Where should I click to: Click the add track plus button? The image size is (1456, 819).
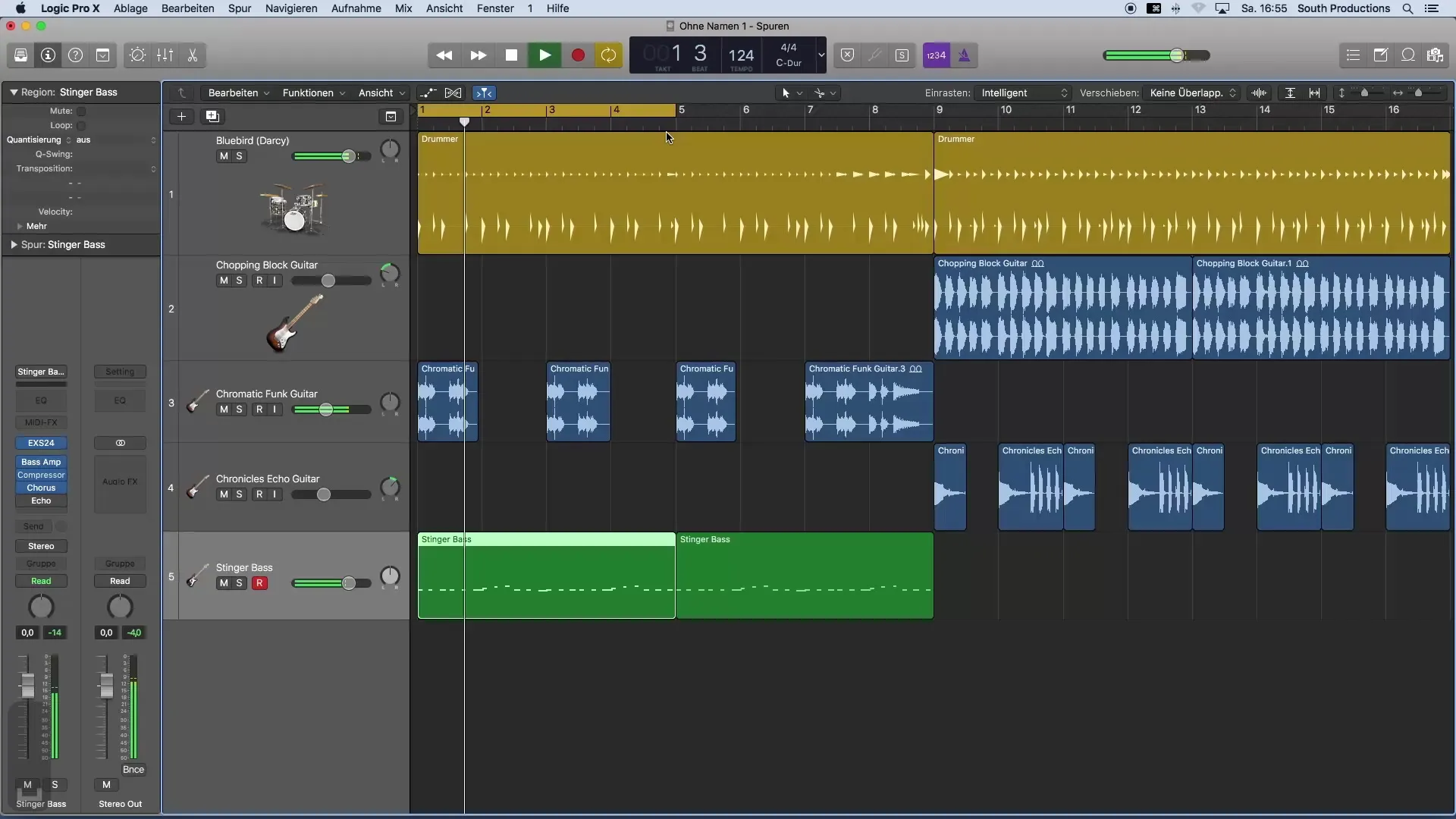tap(181, 116)
